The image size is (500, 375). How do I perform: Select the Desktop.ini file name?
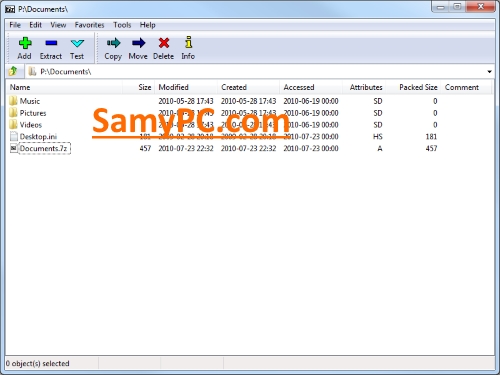pyautogui.click(x=38, y=137)
